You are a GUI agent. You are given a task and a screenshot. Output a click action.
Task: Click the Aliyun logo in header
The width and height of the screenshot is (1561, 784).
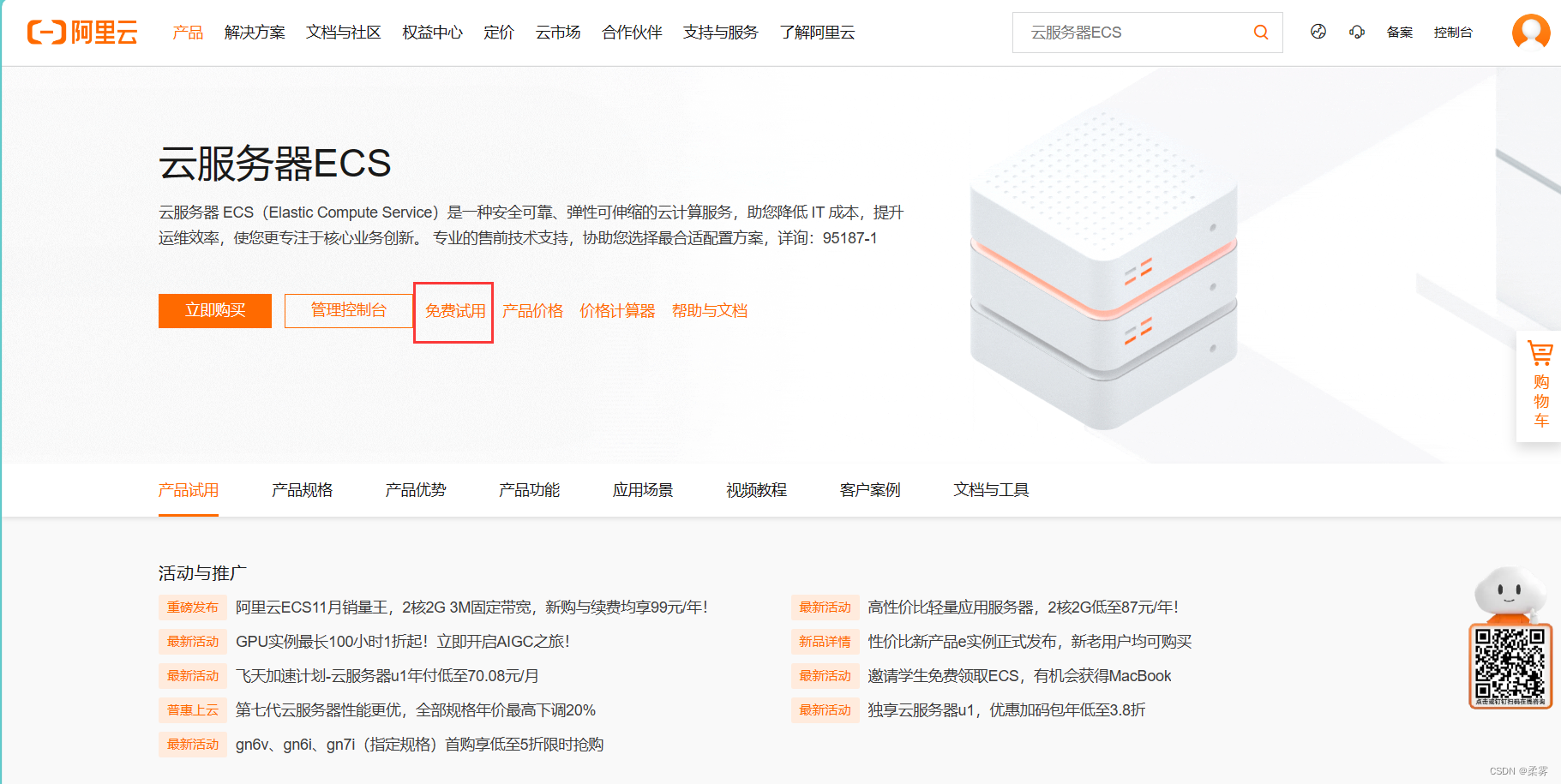[x=82, y=33]
